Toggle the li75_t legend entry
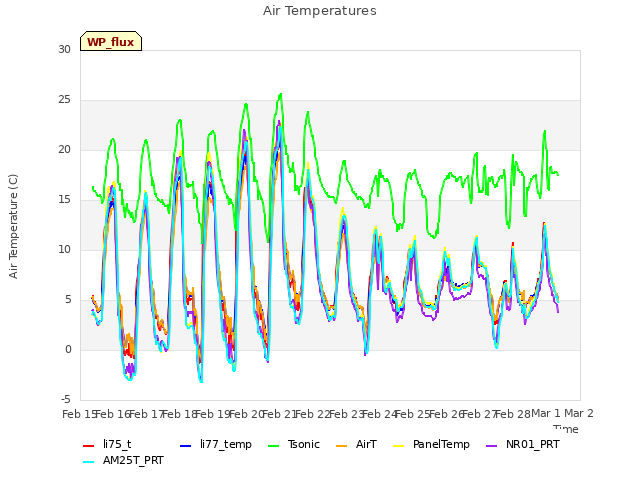This screenshot has width=640, height=480. click(107, 444)
